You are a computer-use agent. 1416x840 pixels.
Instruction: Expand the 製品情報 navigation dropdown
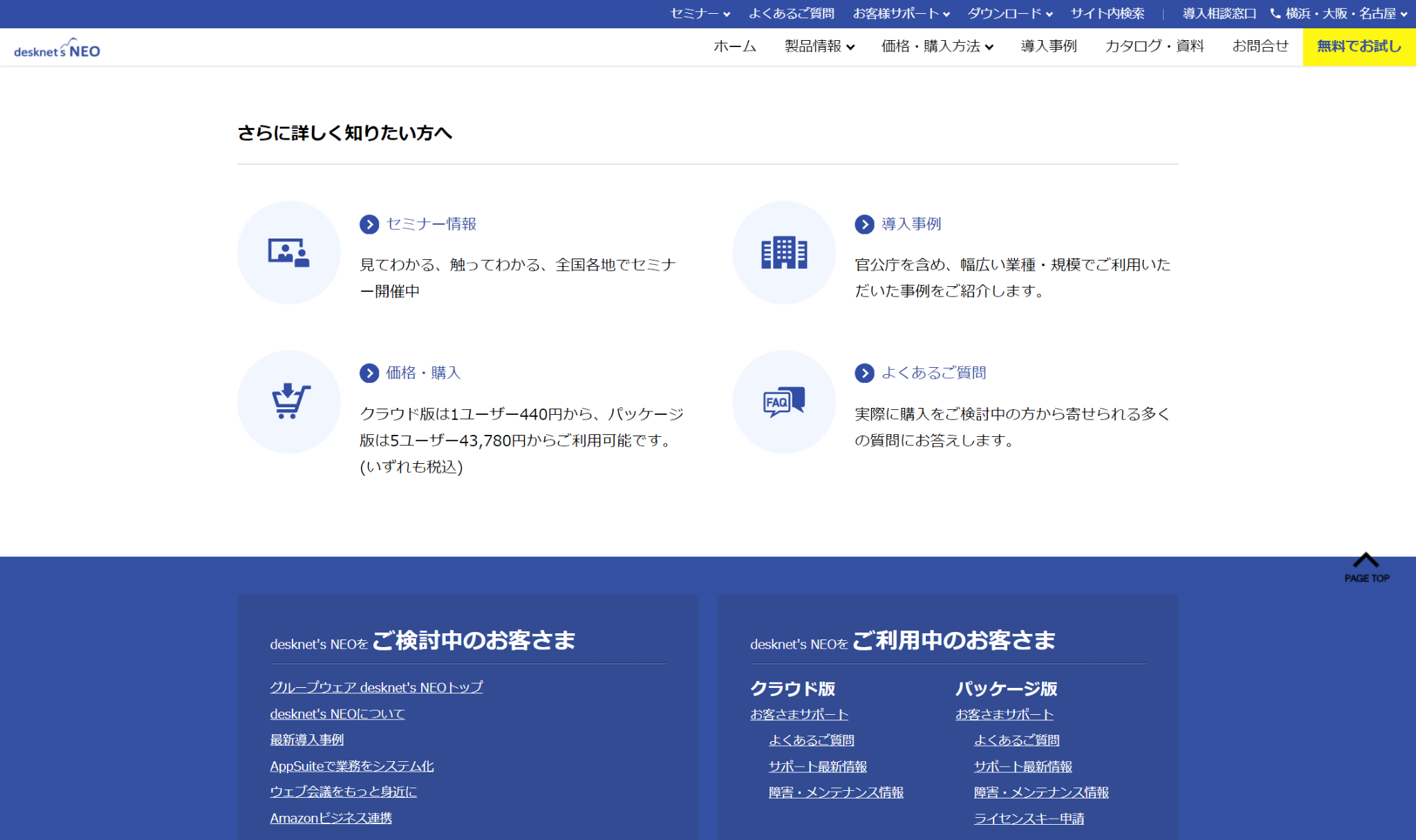[x=819, y=46]
